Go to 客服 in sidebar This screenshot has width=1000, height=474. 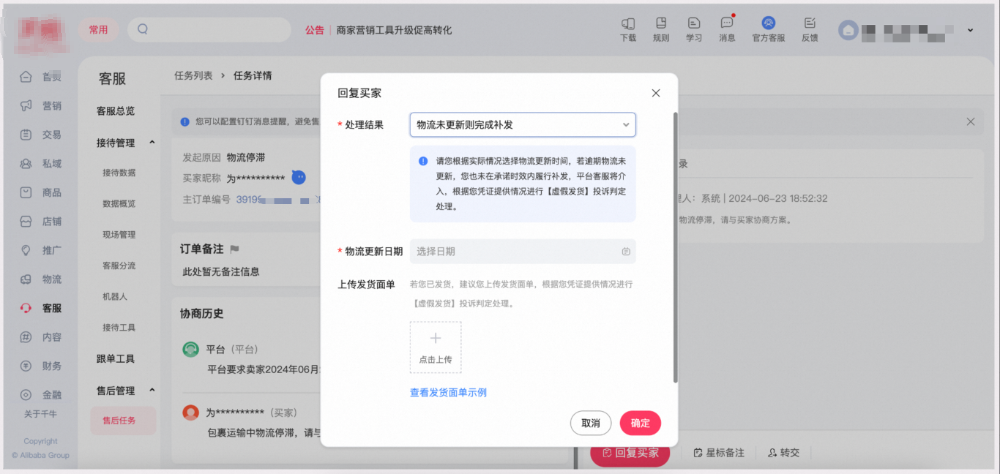click(42, 308)
